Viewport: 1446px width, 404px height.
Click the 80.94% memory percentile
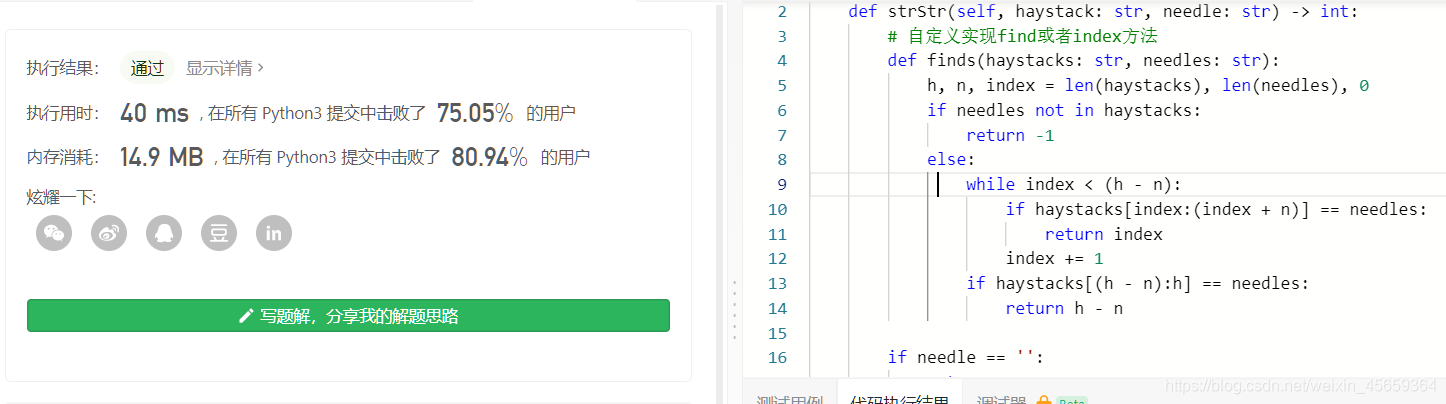489,157
